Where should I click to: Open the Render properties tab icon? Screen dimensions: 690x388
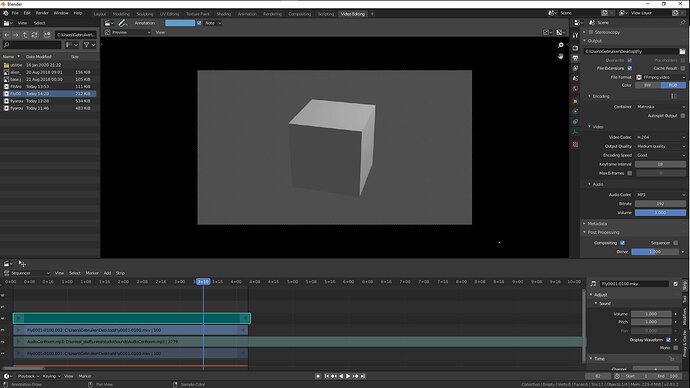coord(575,48)
